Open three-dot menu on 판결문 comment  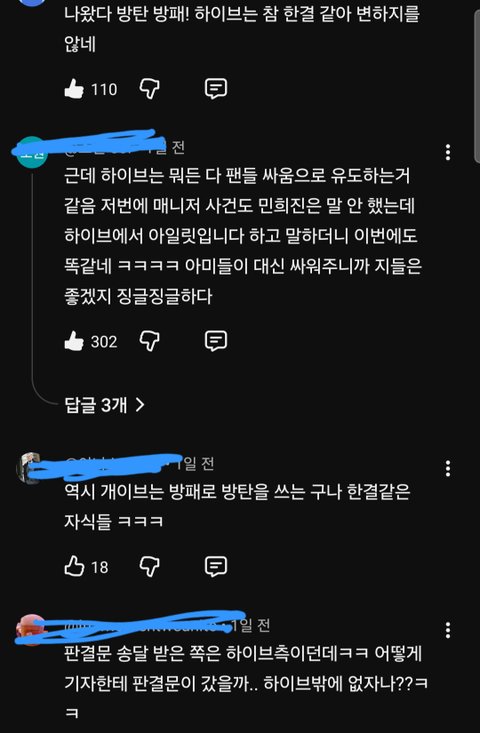click(448, 630)
